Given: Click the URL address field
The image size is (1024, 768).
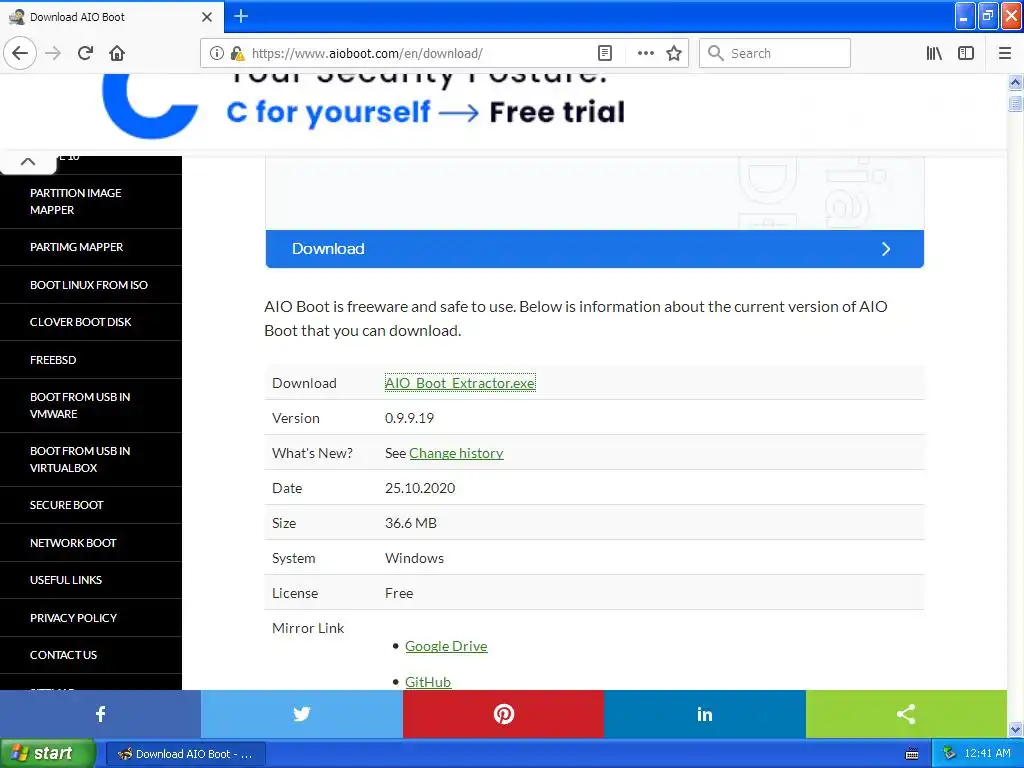Looking at the screenshot, I should (x=418, y=53).
